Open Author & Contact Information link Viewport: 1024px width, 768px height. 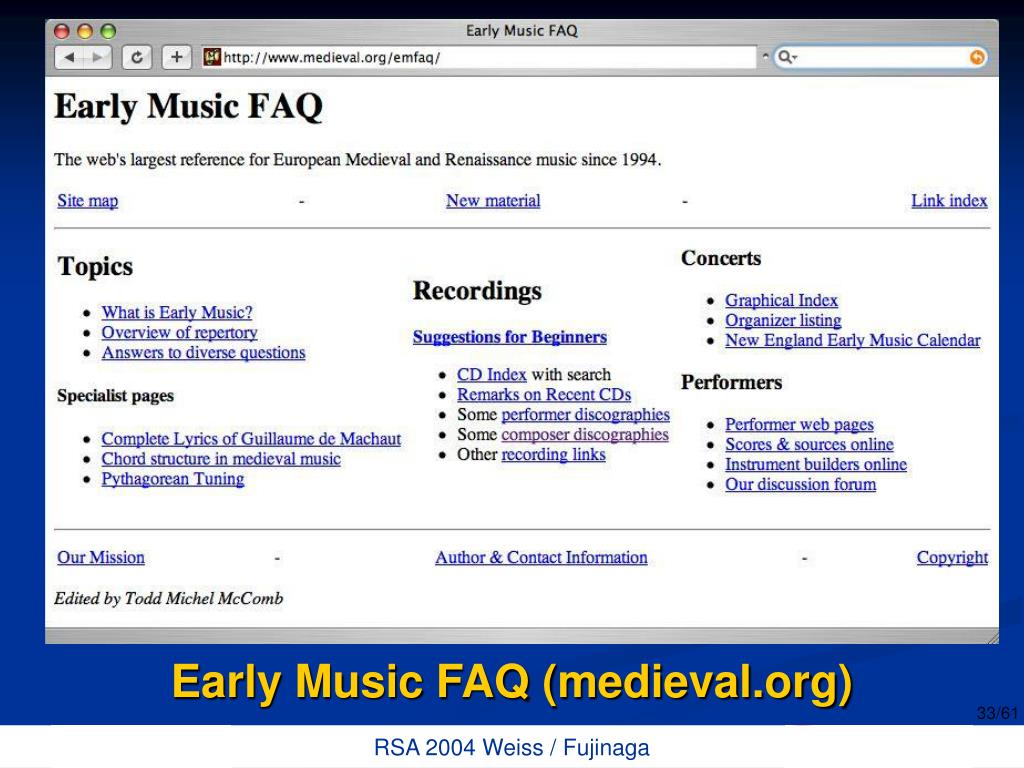[x=541, y=557]
